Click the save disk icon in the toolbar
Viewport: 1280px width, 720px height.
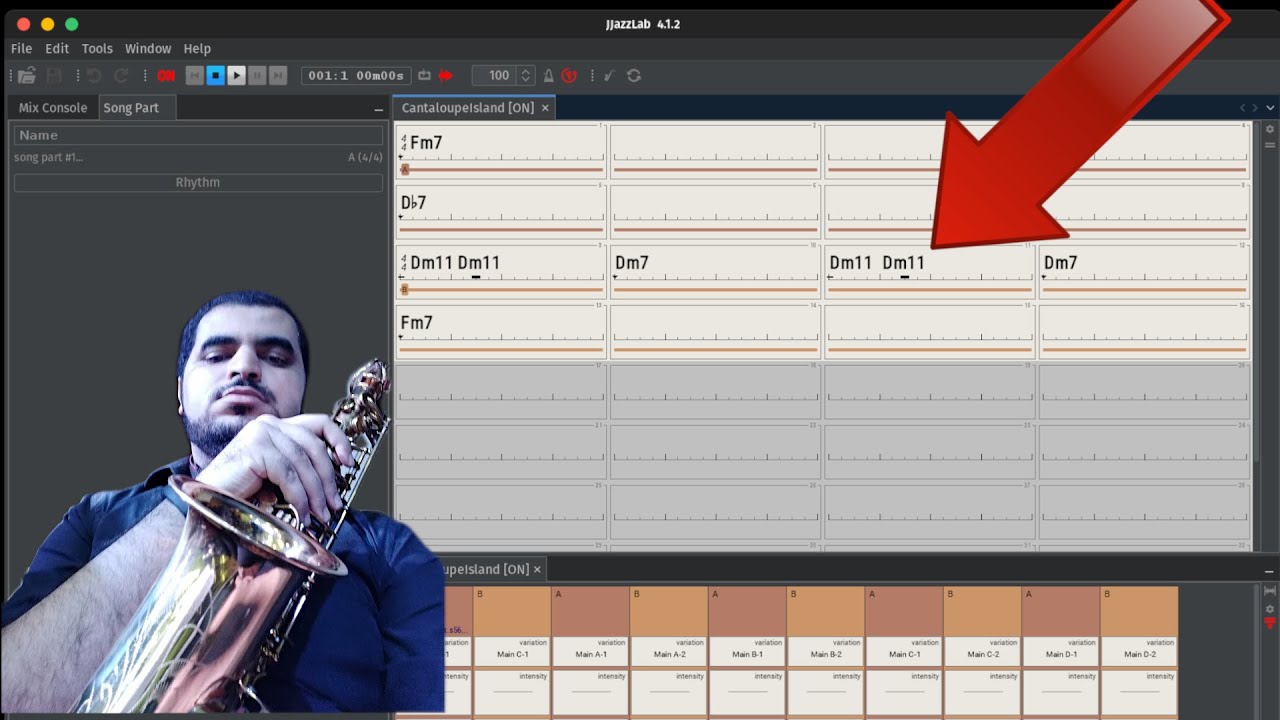click(x=54, y=75)
